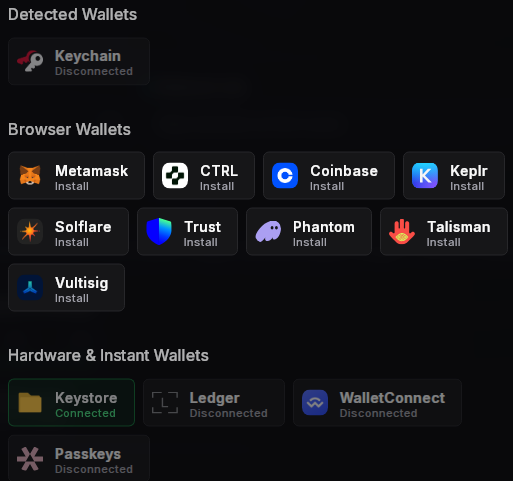
Task: Click the Phantom ghost icon
Action: click(x=268, y=231)
